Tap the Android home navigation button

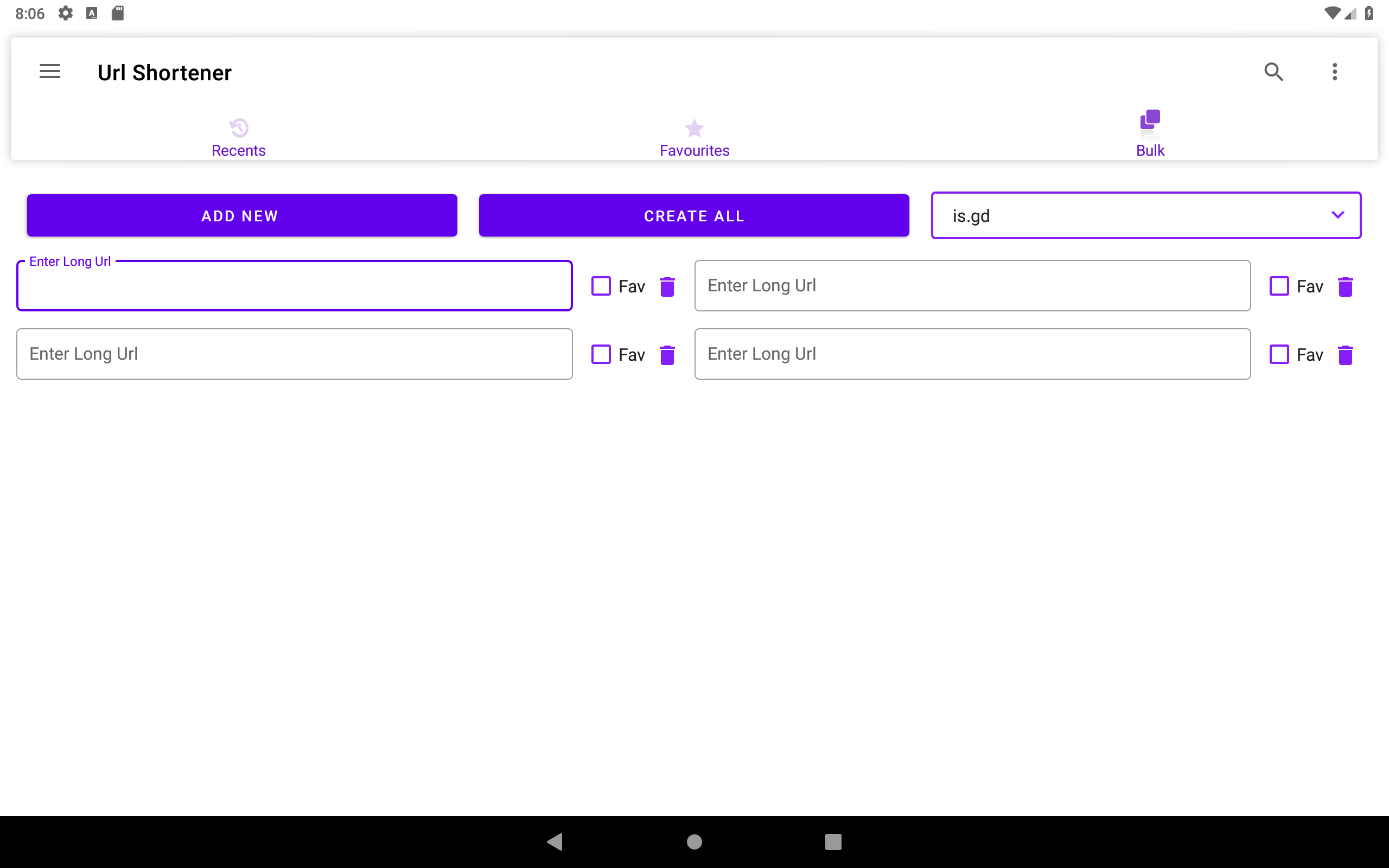(x=694, y=841)
